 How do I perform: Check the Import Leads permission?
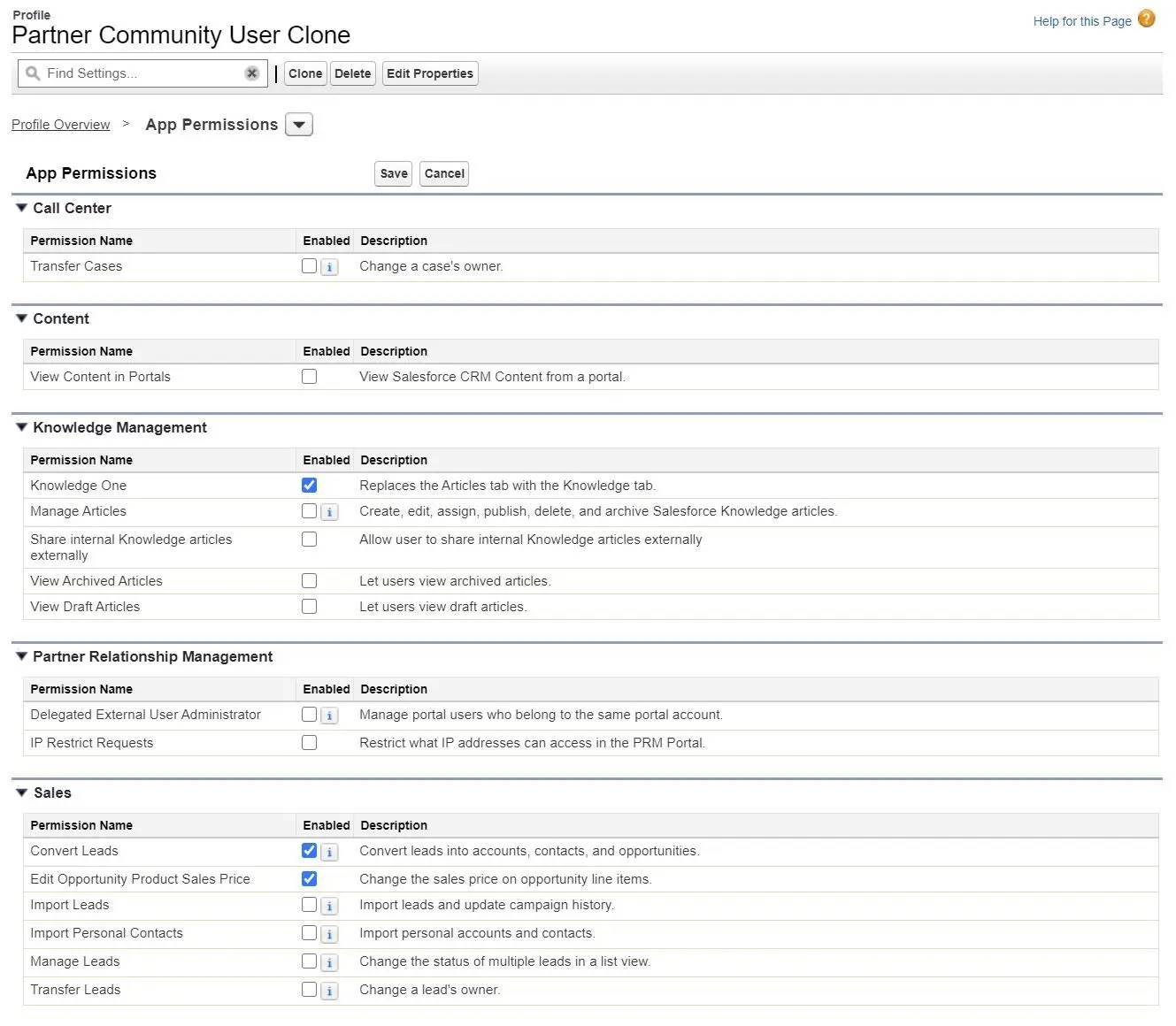[x=309, y=904]
